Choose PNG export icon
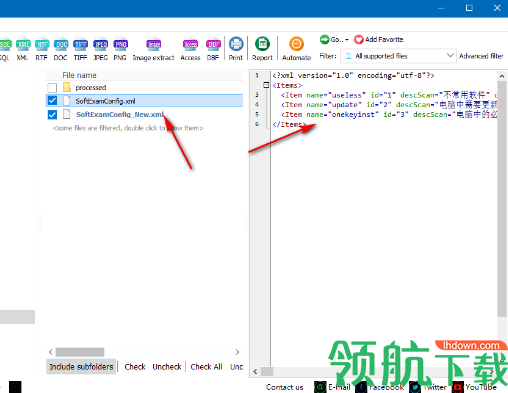 tap(120, 48)
